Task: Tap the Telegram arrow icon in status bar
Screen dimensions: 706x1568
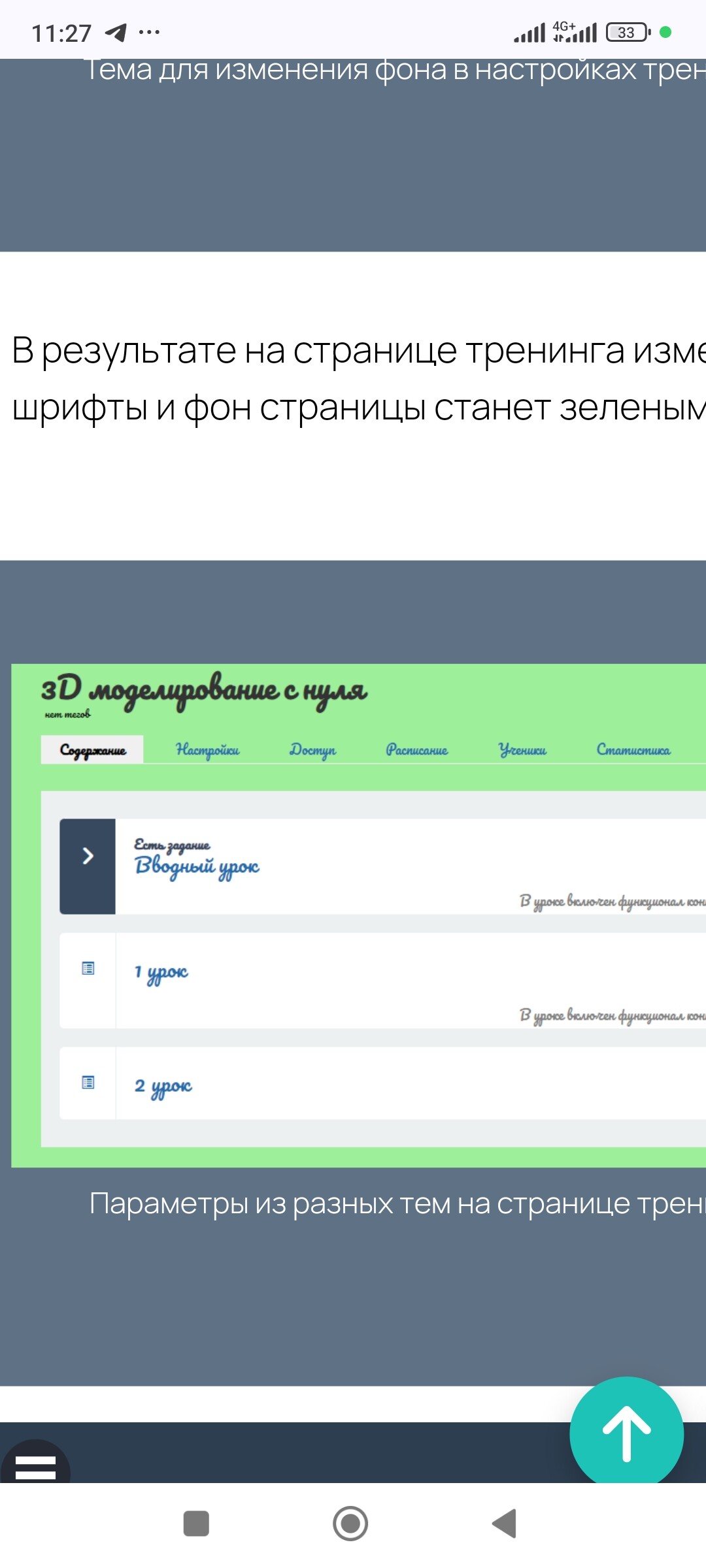Action: [116, 32]
